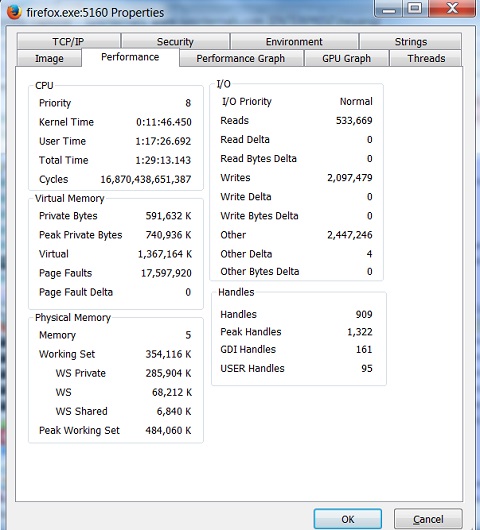
Task: Open the Environment tab
Action: pos(294,42)
